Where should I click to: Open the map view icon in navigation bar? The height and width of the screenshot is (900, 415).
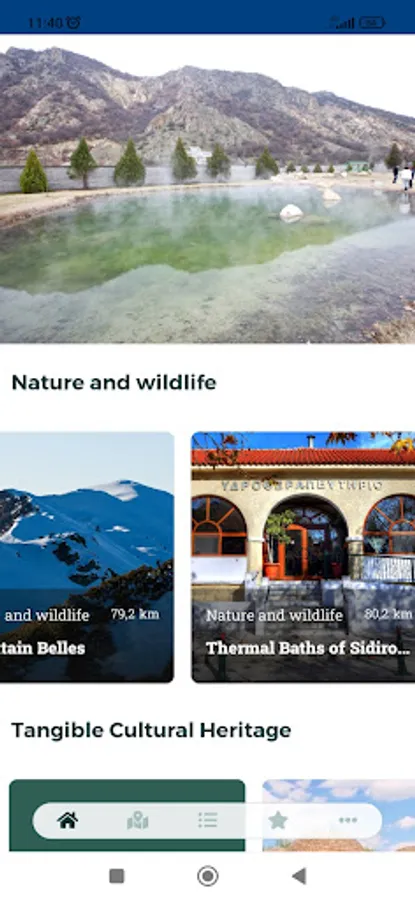(138, 820)
